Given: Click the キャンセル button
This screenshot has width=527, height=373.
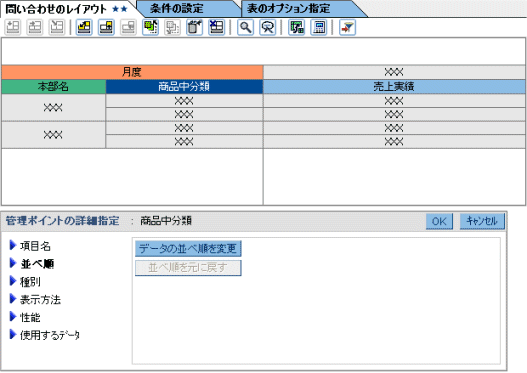Looking at the screenshot, I should tap(482, 221).
